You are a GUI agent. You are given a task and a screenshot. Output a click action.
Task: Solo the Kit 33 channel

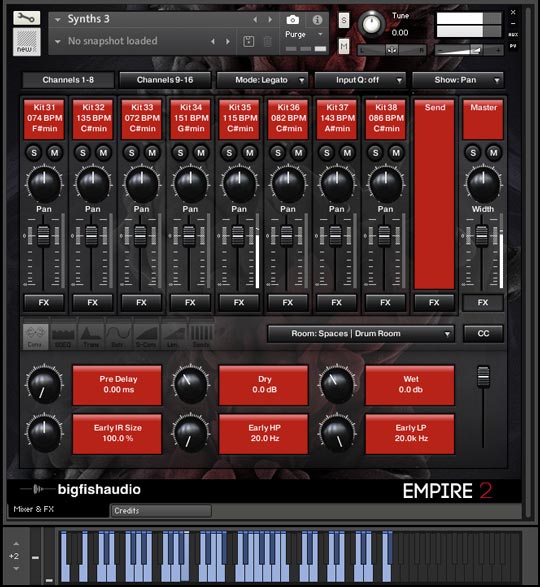(x=131, y=153)
